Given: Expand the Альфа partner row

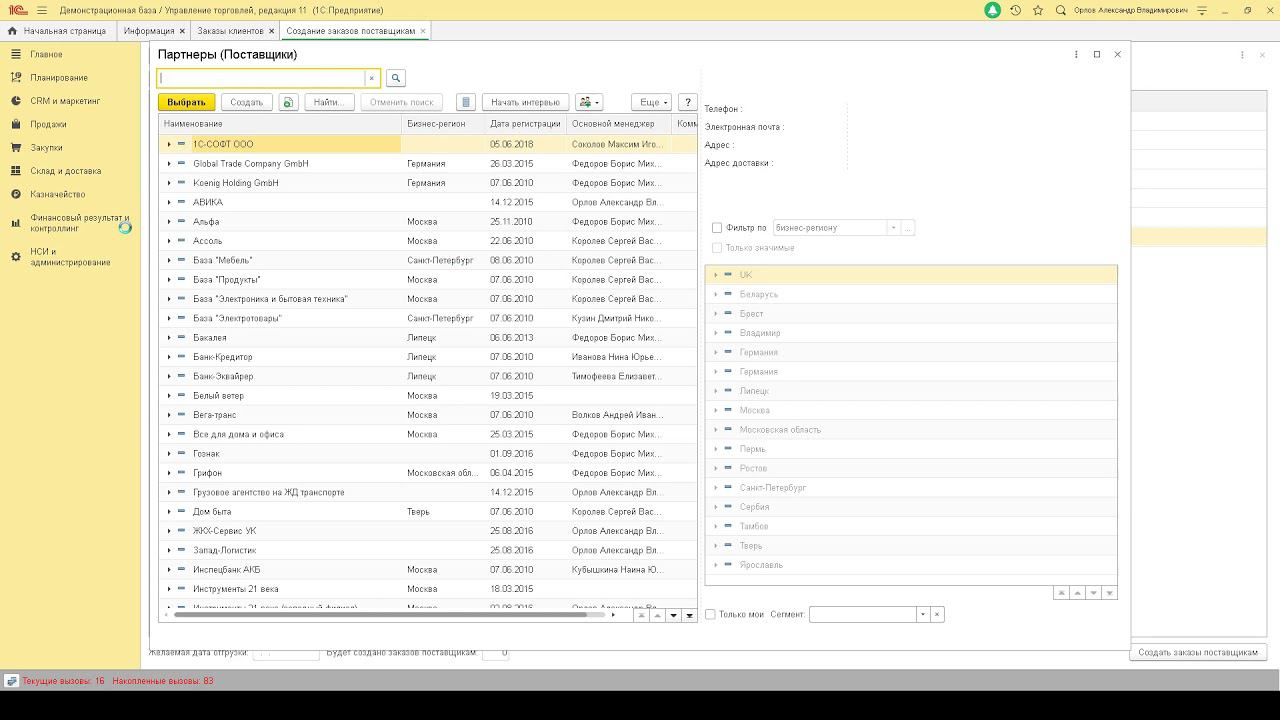Looking at the screenshot, I should (x=169, y=221).
